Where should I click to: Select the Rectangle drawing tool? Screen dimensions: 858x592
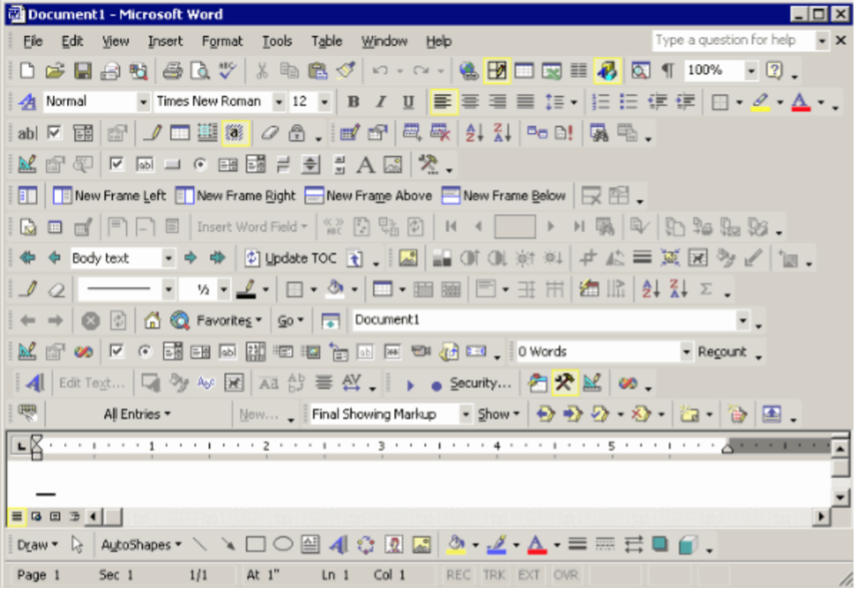click(x=256, y=545)
